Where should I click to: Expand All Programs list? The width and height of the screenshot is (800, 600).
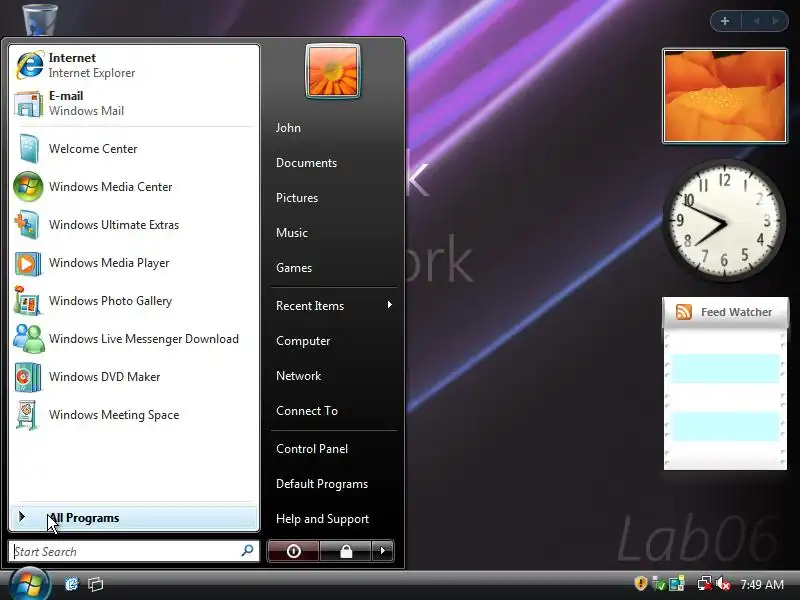134,518
